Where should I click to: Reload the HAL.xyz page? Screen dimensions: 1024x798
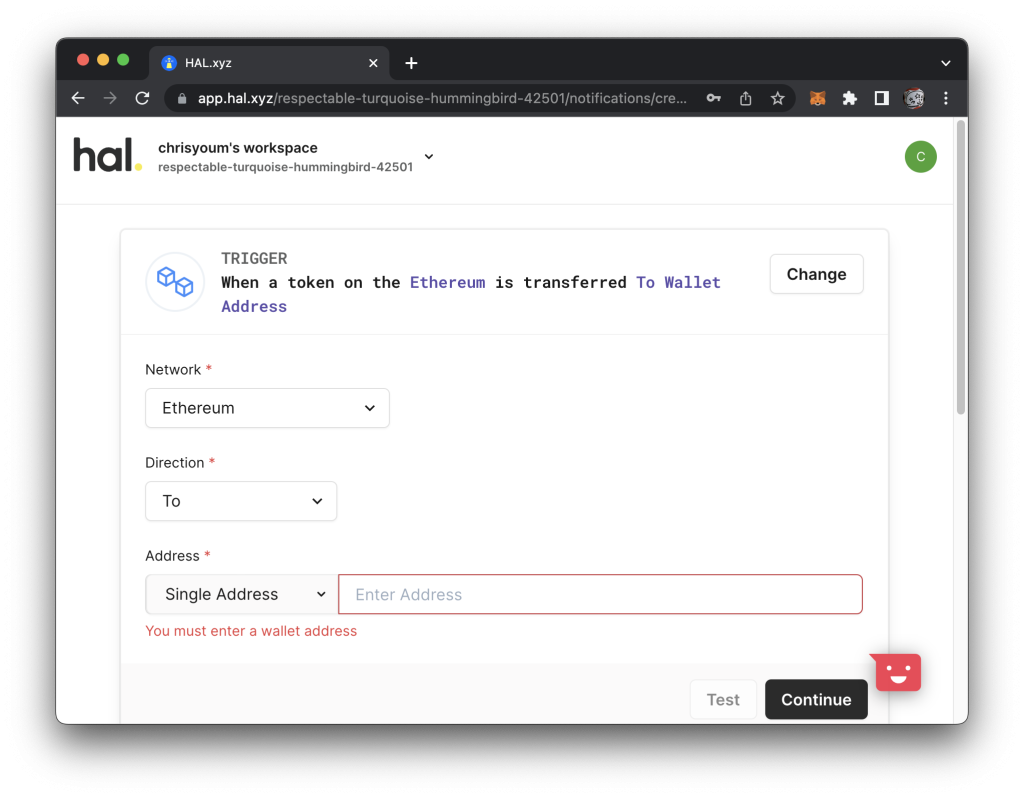142,99
